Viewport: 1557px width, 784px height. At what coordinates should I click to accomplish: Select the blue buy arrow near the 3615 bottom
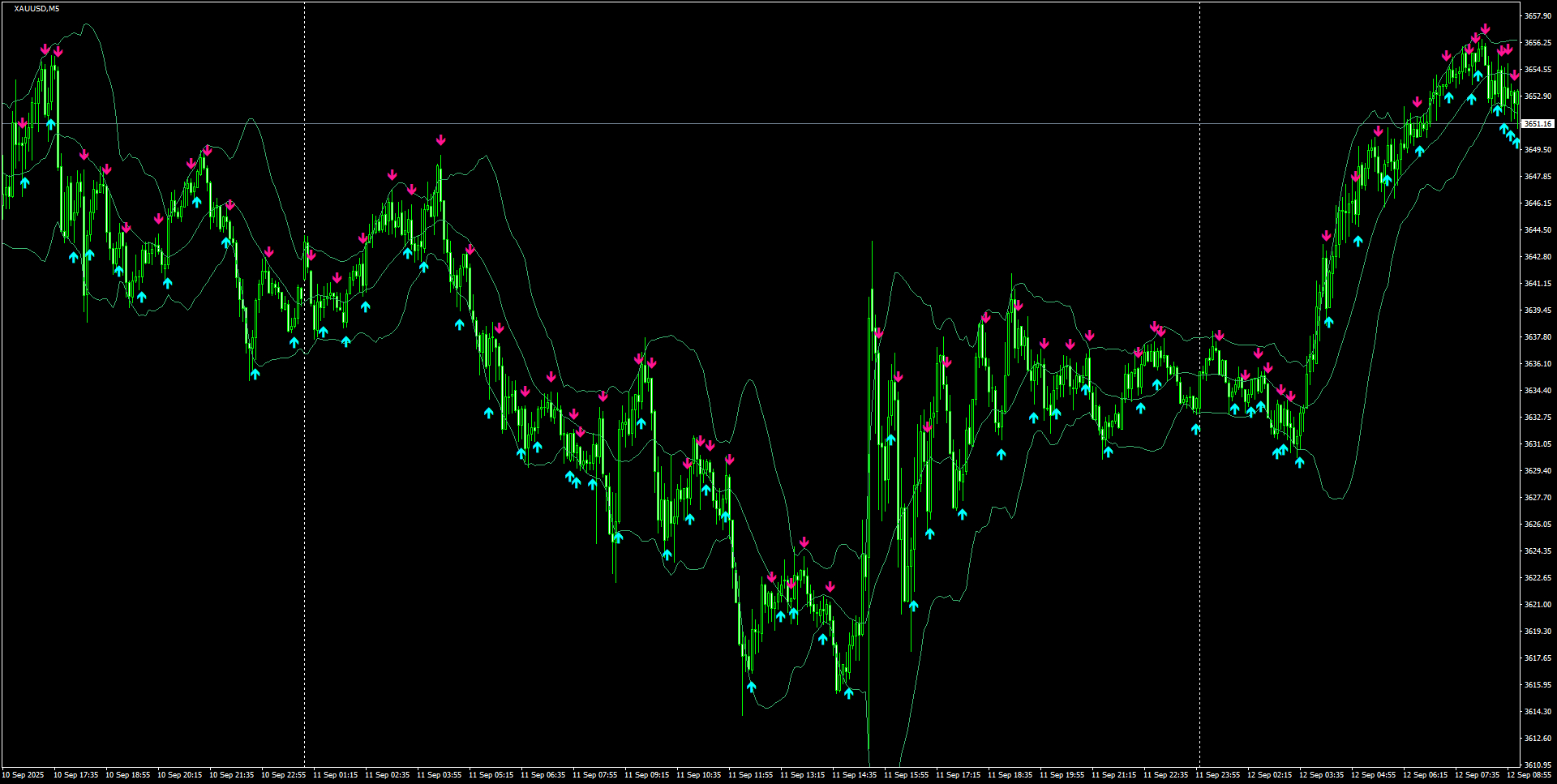849,693
